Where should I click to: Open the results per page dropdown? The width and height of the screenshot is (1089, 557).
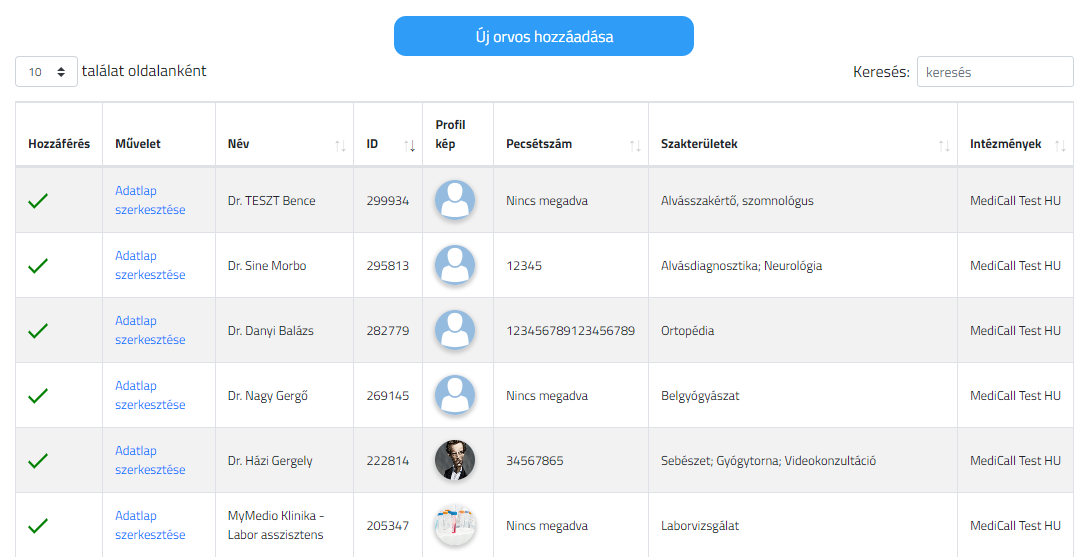(x=47, y=72)
